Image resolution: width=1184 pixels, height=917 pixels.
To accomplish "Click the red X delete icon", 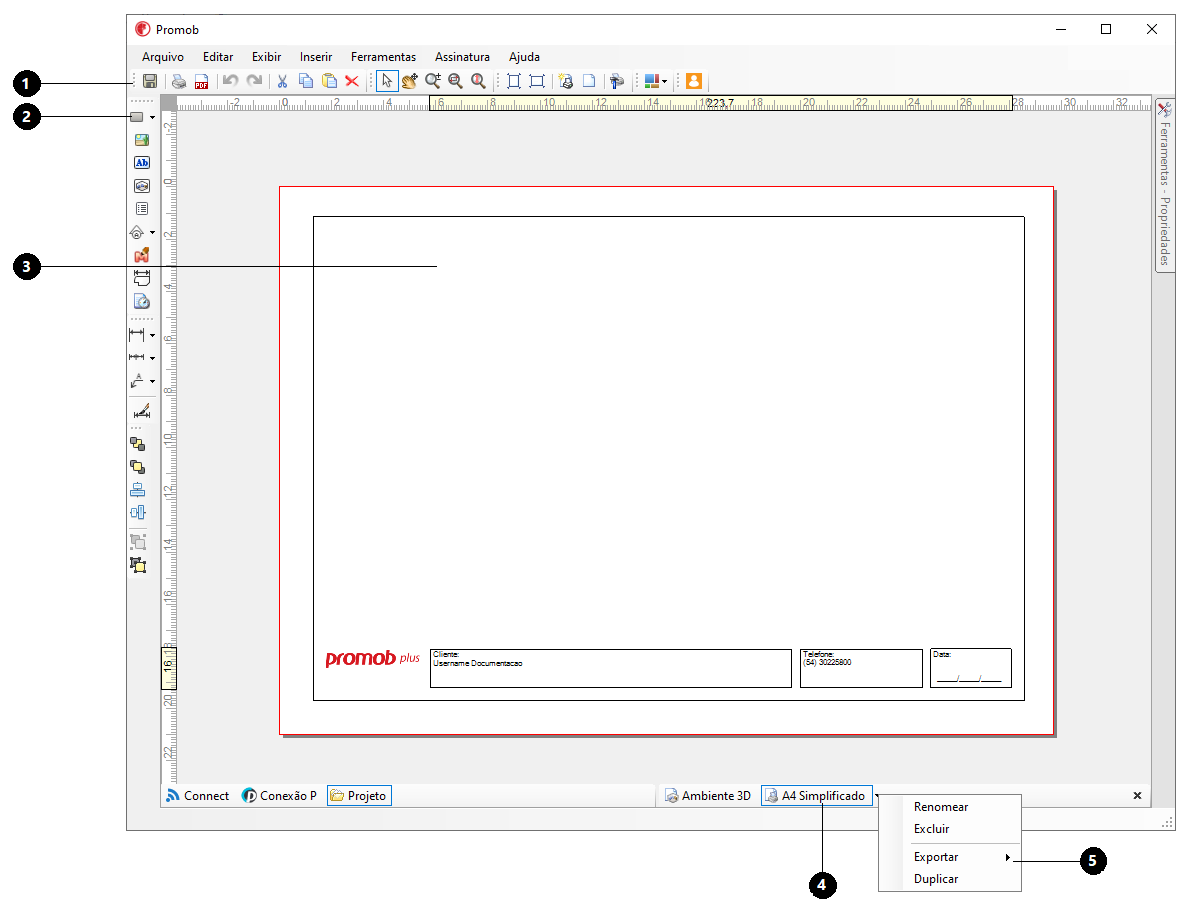I will 352,82.
